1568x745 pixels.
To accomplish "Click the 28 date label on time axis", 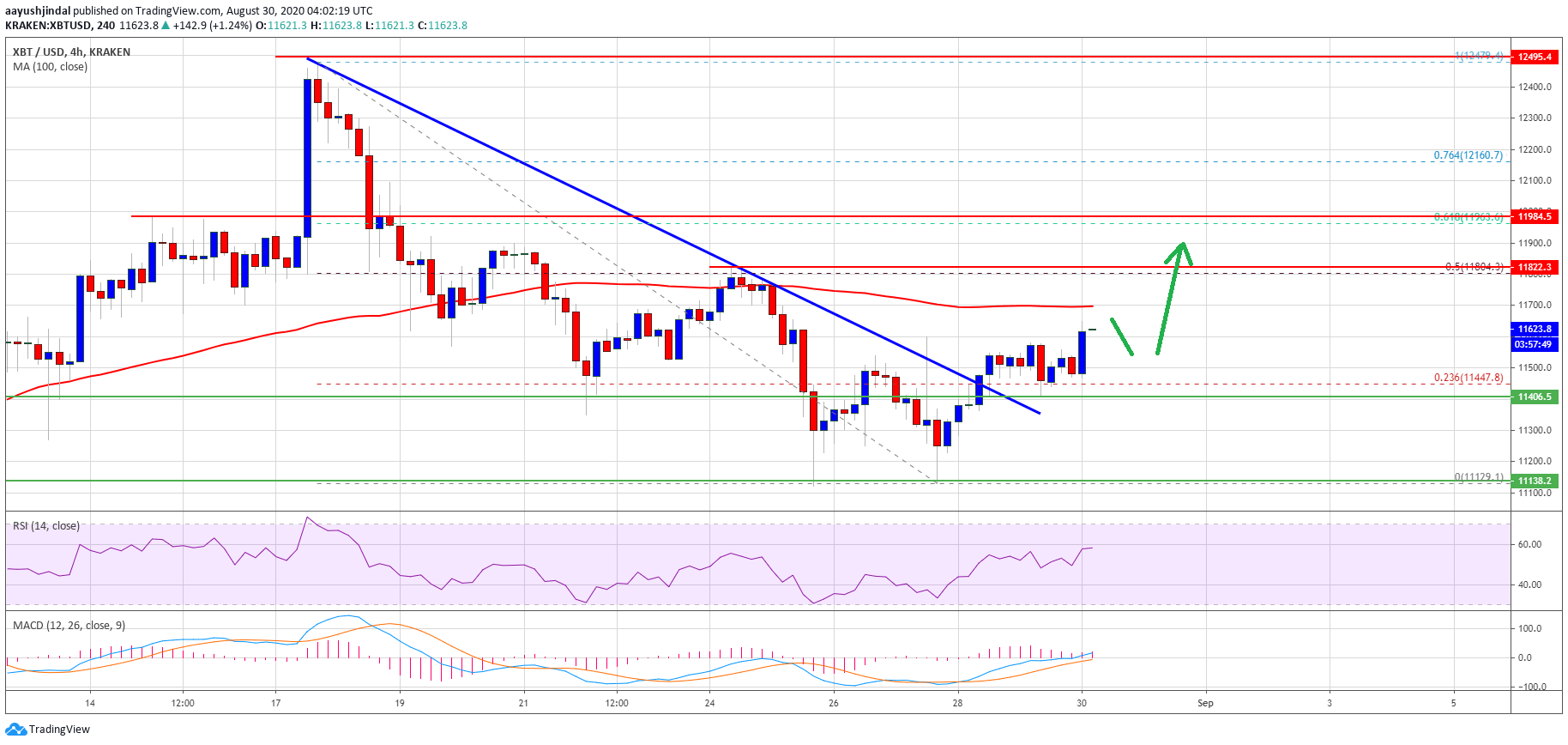I will 957,703.
